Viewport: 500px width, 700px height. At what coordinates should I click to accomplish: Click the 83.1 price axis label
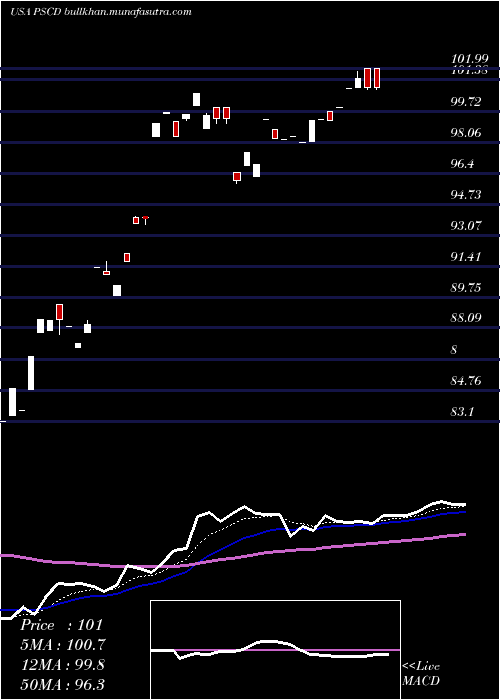click(462, 412)
